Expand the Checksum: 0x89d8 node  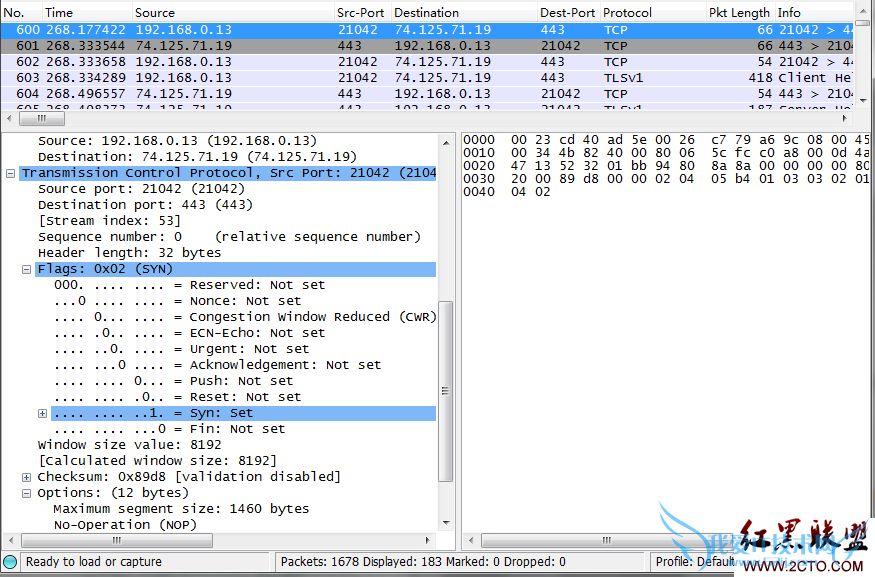click(26, 477)
